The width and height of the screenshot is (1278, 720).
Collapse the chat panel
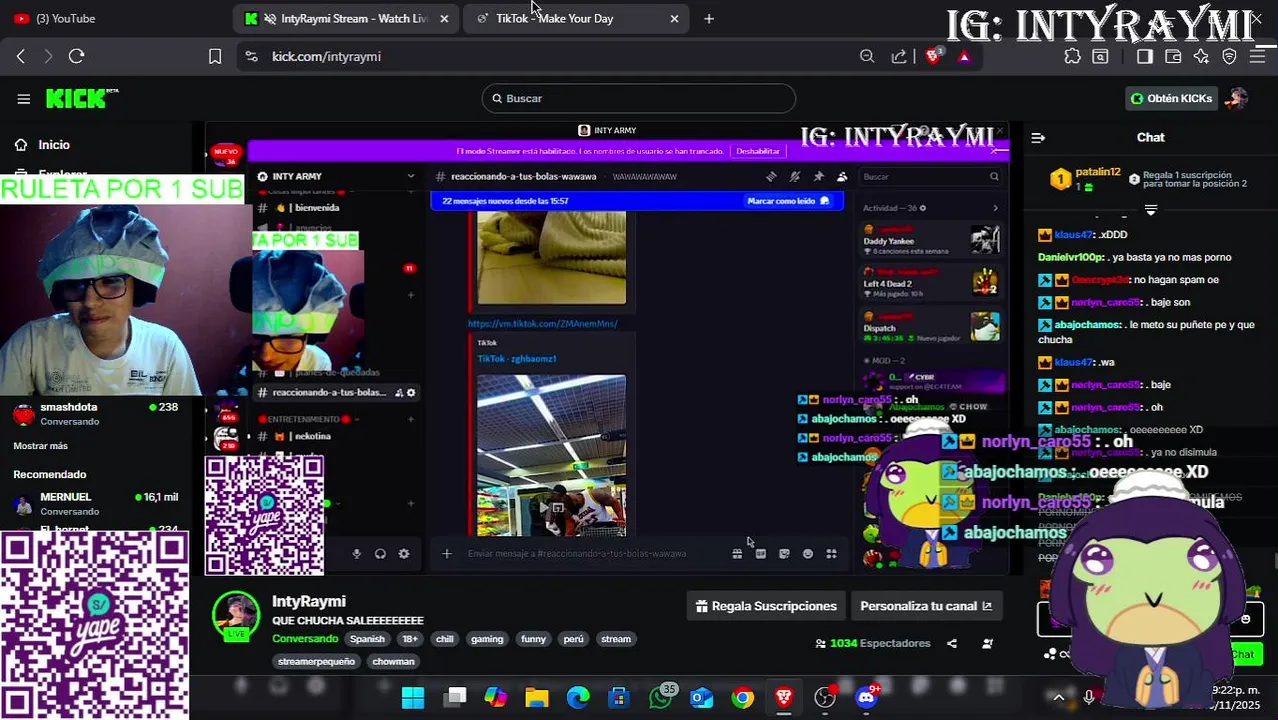(x=1038, y=137)
